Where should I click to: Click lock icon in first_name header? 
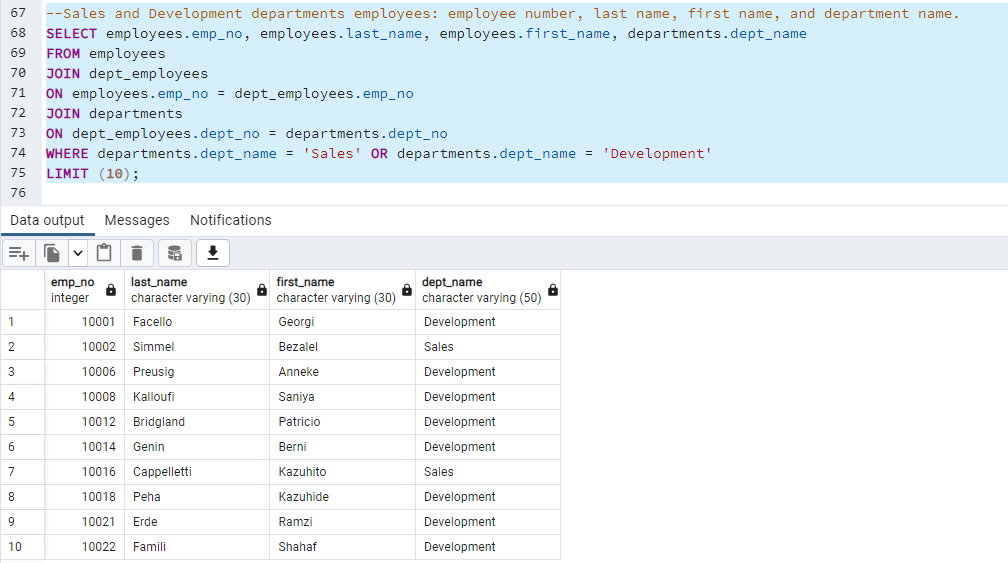(x=407, y=290)
